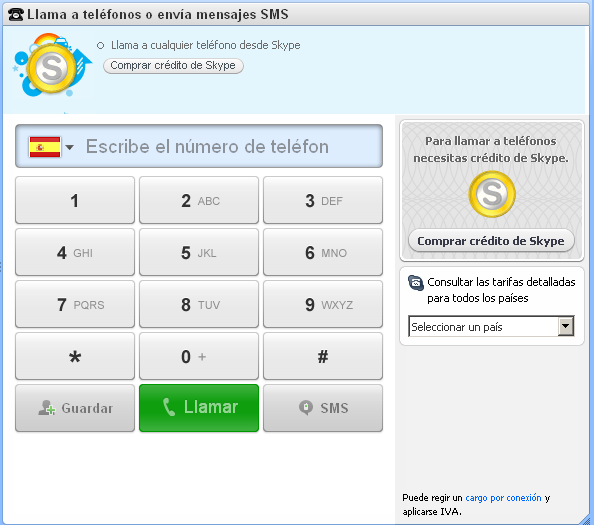
Task: Dial 5 JKL key
Action: pos(199,252)
